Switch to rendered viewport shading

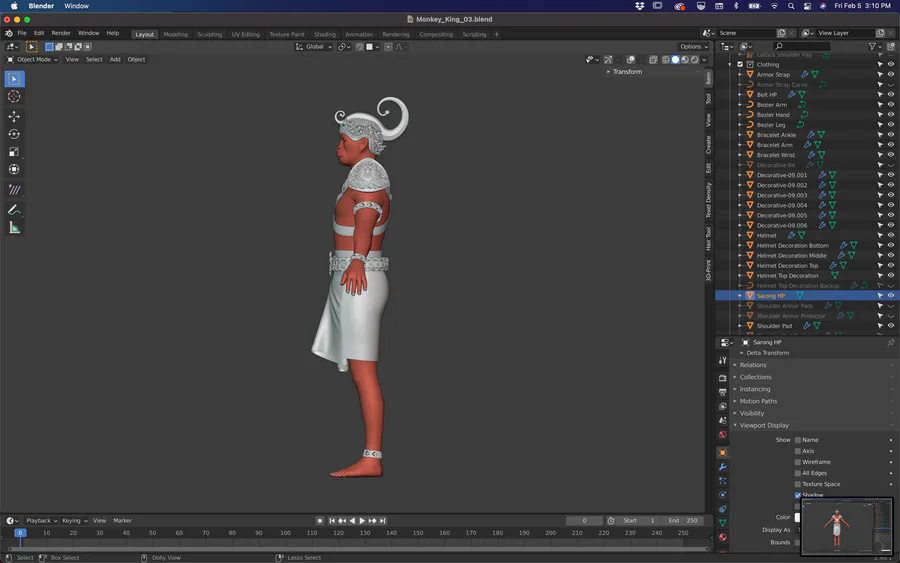695,60
